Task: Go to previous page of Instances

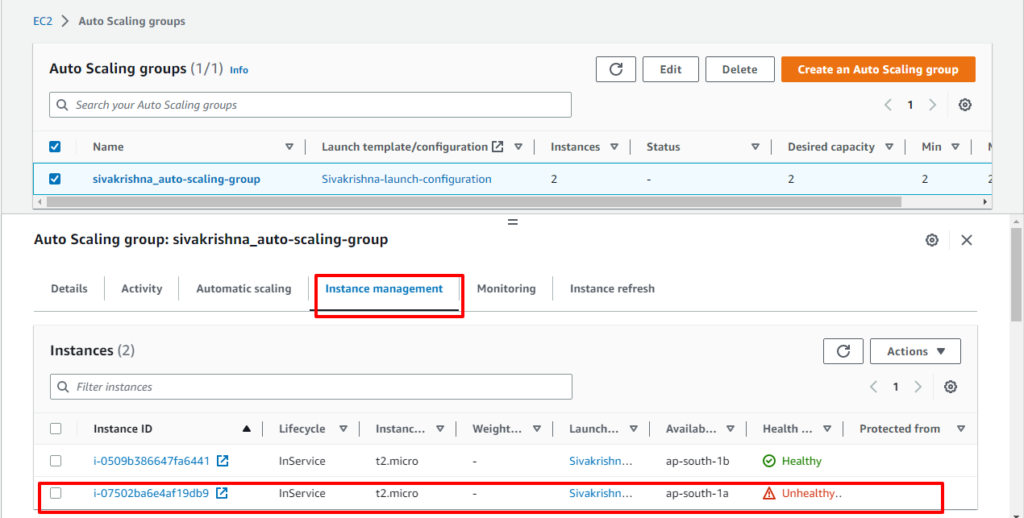Action: (x=873, y=387)
